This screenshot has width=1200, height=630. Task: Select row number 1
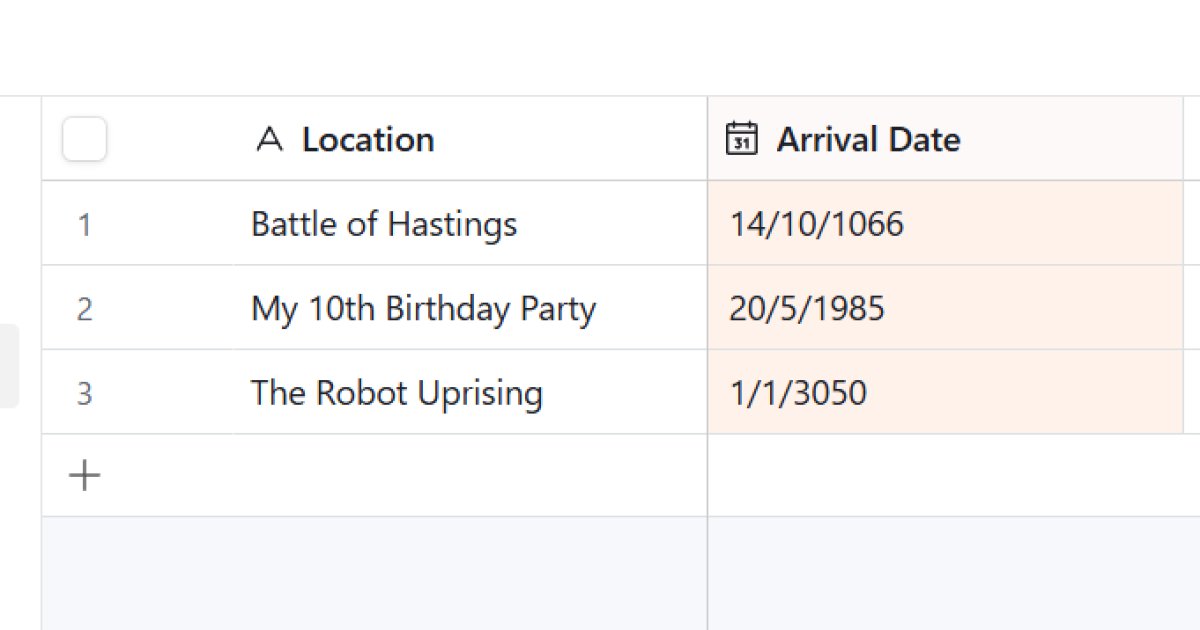(x=84, y=225)
